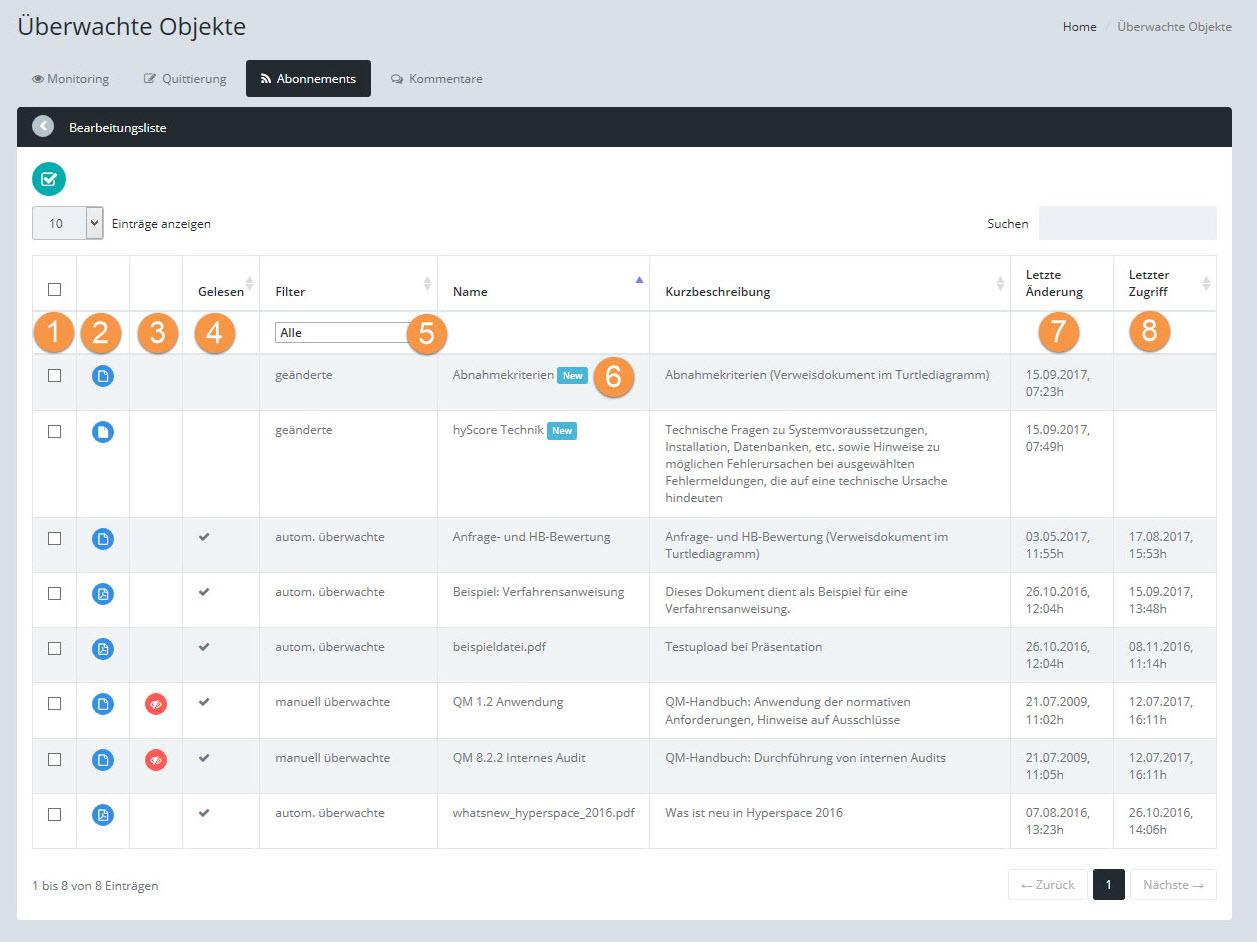Viewport: 1257px width, 942px height.
Task: Open document icon for Abnahmekriterien row
Action: click(x=103, y=376)
